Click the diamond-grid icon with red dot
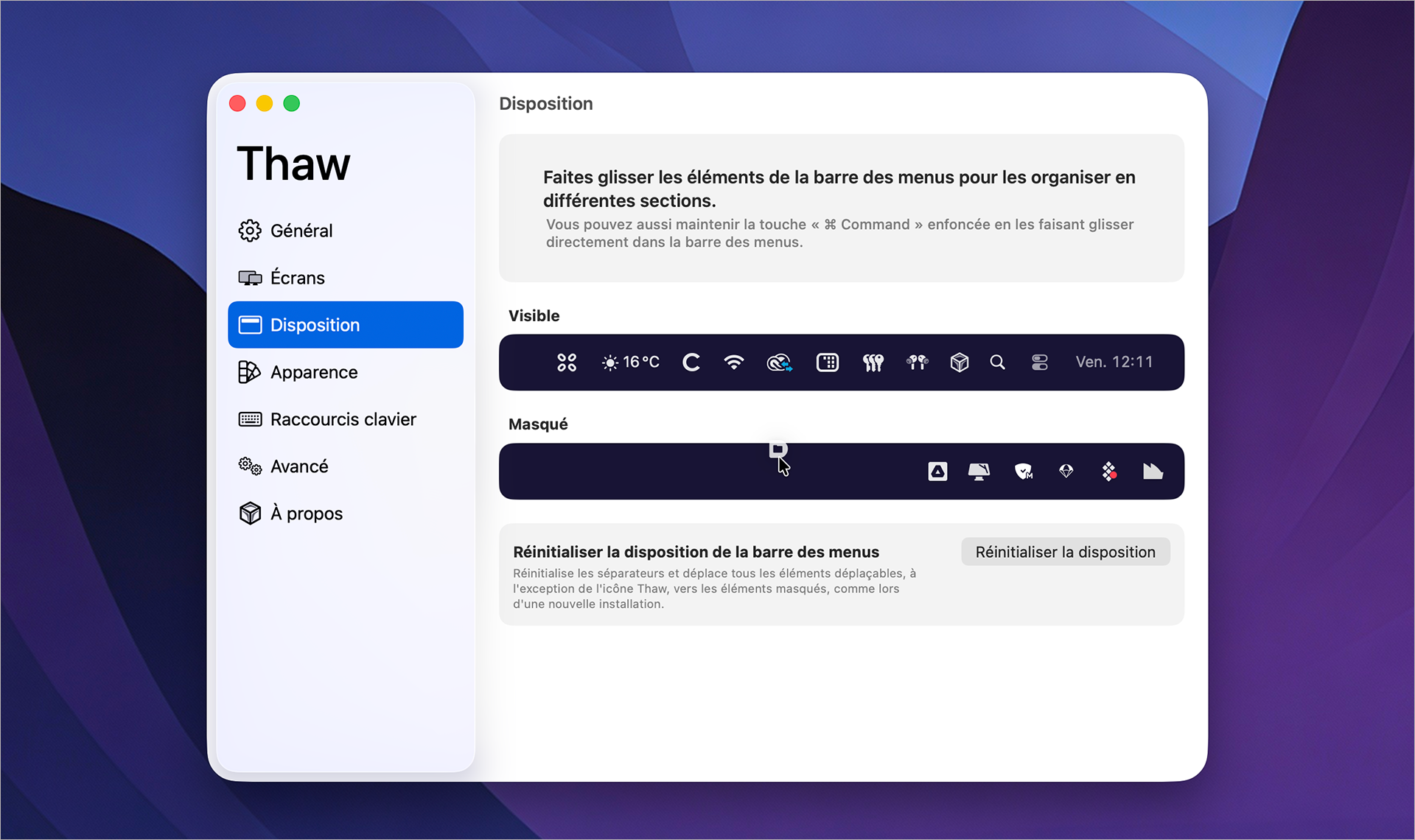Screen dimensions: 1415x840 pyautogui.click(x=1109, y=472)
